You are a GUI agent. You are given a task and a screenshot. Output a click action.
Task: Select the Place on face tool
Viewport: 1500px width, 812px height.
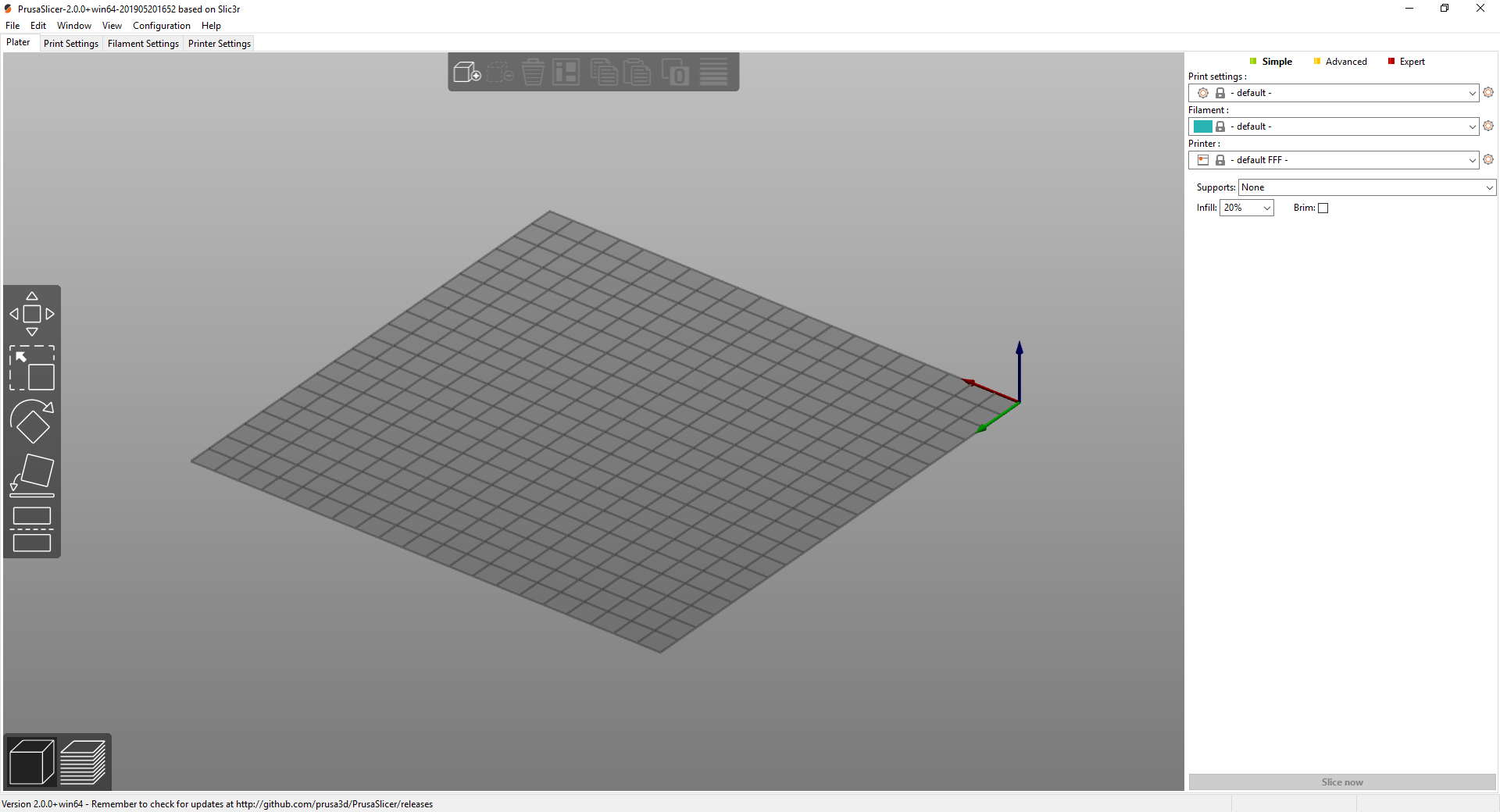tap(32, 475)
